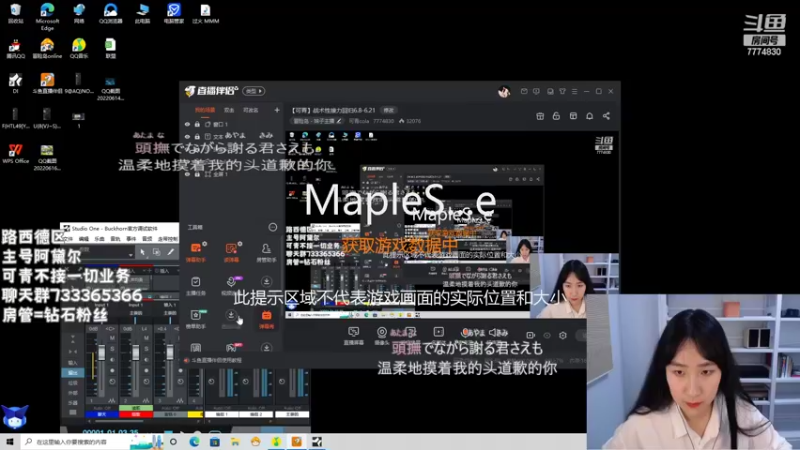Expand the 类型 pill beside the 直播伴侣 logo
This screenshot has height=450, width=800.
[254, 91]
